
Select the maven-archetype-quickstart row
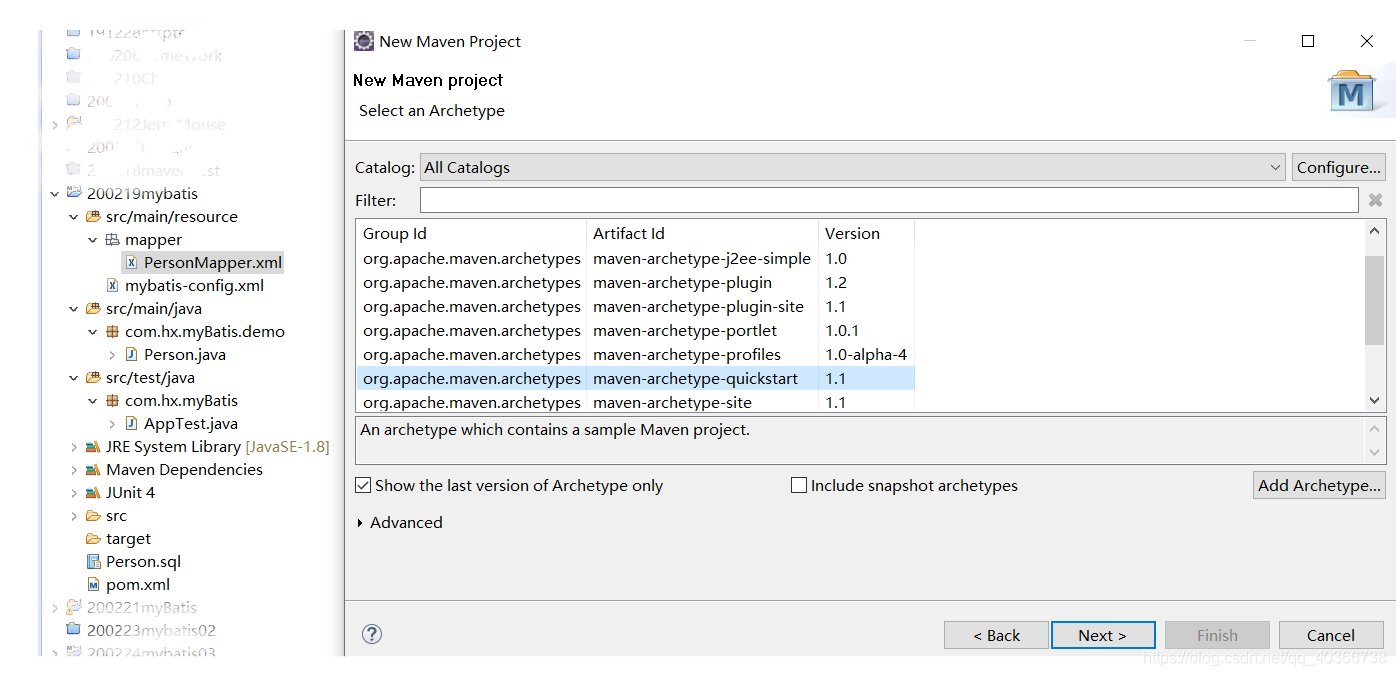(x=636, y=378)
